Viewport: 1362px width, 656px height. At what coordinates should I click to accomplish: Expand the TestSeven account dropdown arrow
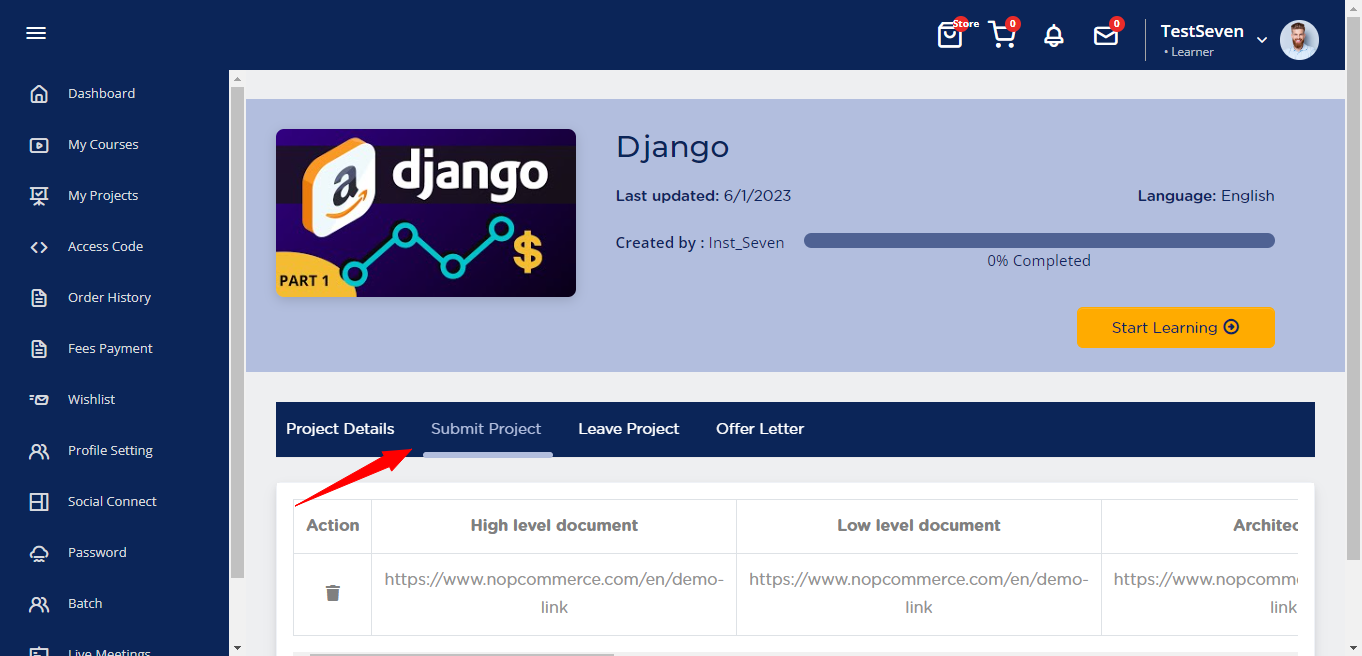click(x=1262, y=40)
